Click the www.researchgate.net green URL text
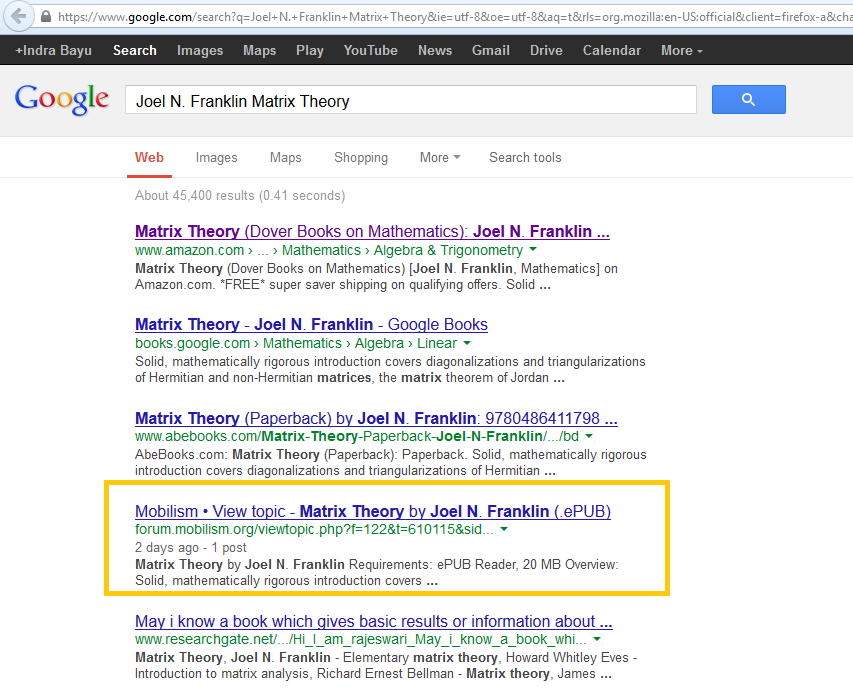The image size is (853, 691). click(x=361, y=639)
